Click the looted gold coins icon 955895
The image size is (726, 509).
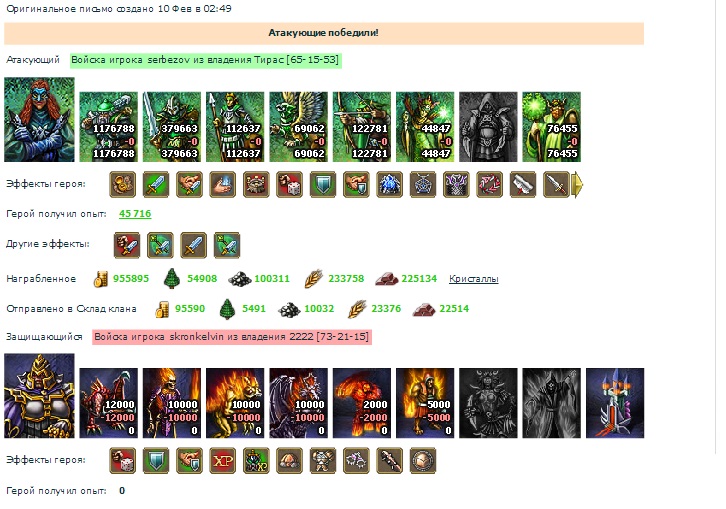pos(100,279)
